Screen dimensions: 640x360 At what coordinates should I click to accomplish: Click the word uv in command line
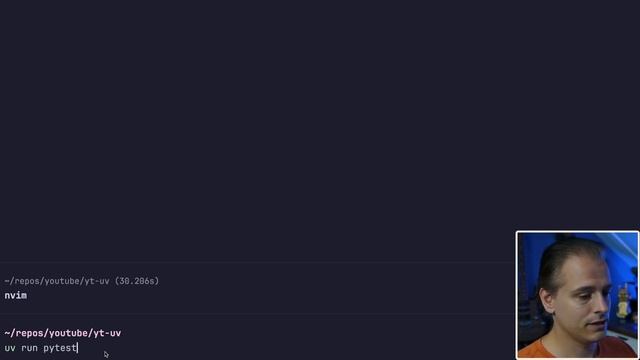pyautogui.click(x=10, y=348)
